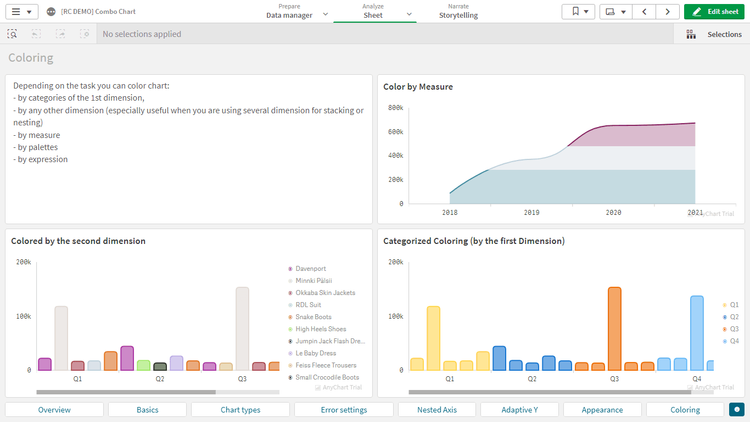Expand the Data manager dropdown arrow
Image resolution: width=750 pixels, height=422 pixels.
pos(326,15)
